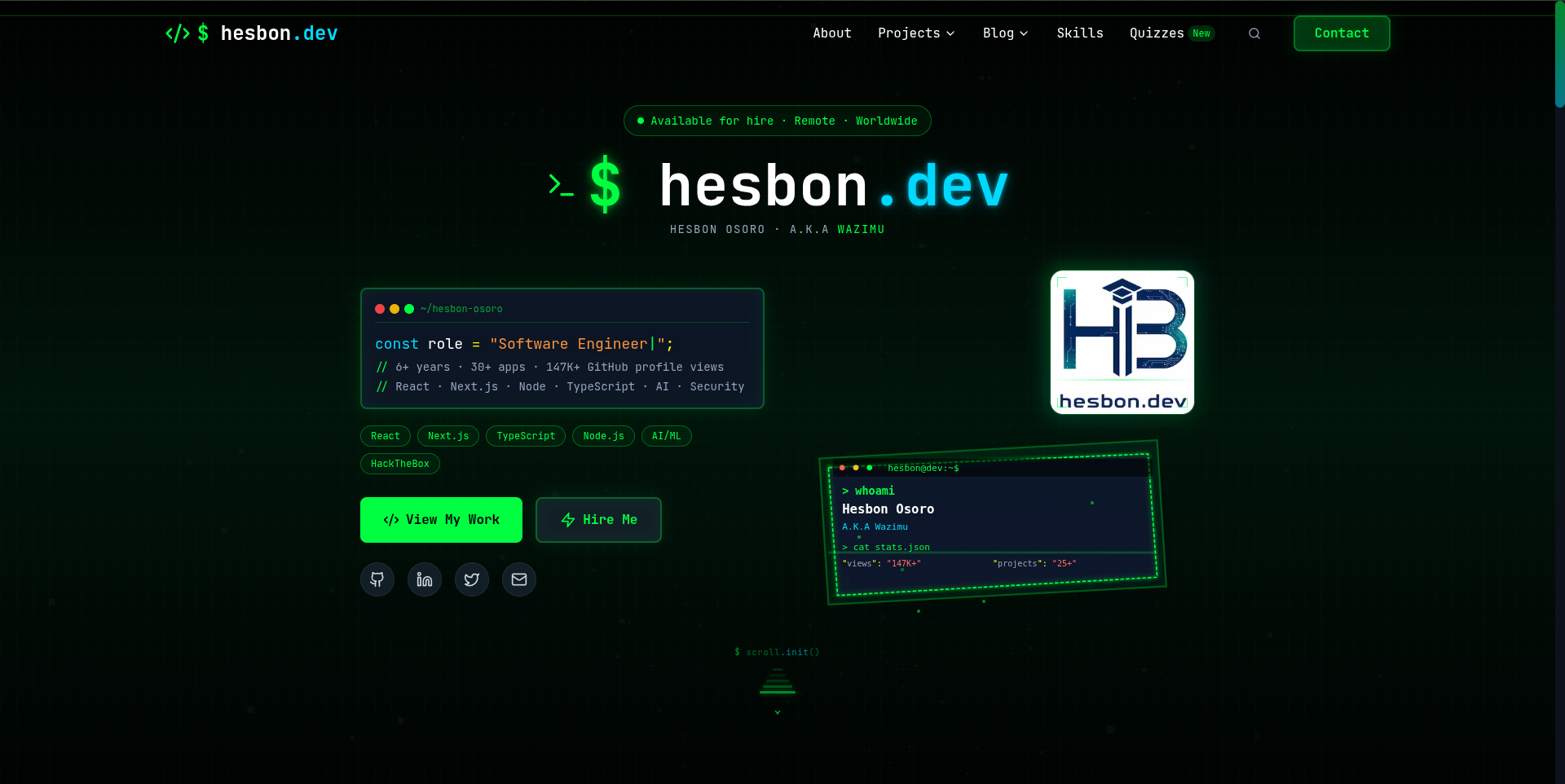Open site search magnifier icon
This screenshot has height=784, width=1565.
tap(1254, 33)
